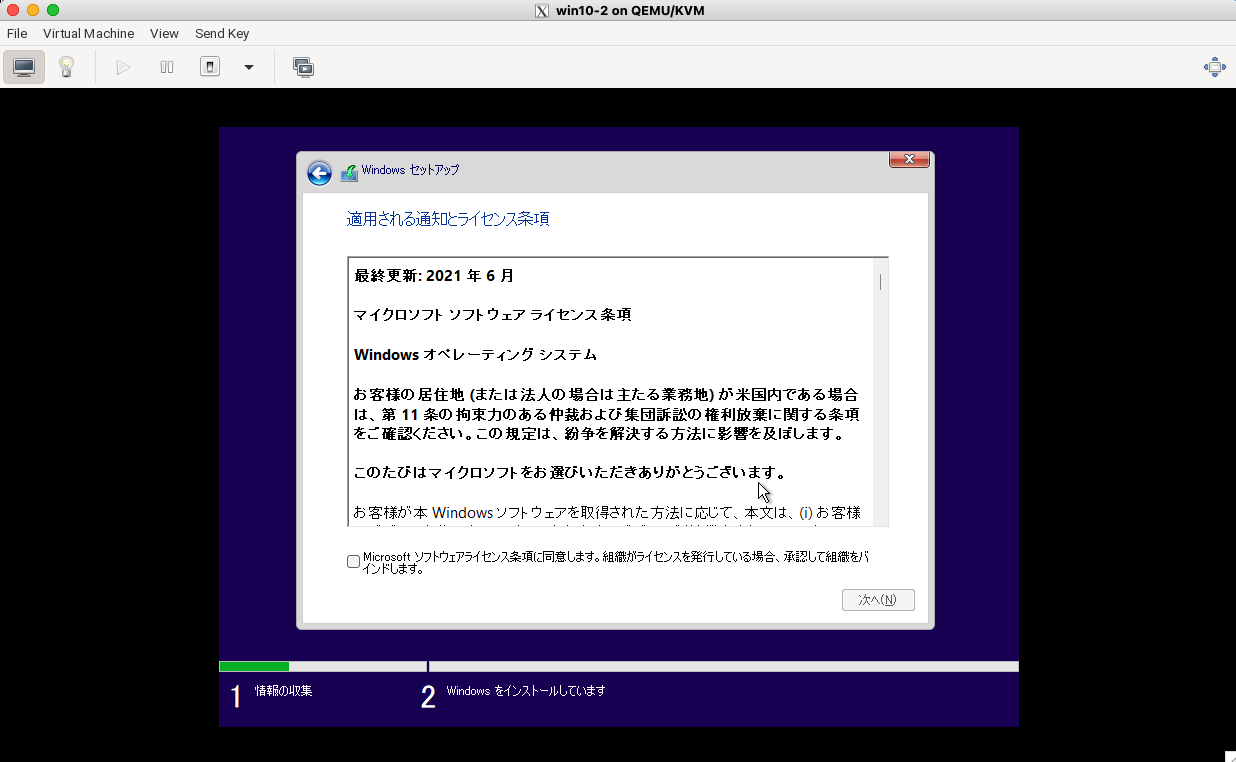Click the line マイクロソフト ソフトウェア ライセンス条項
This screenshot has width=1236, height=762.
(x=493, y=315)
